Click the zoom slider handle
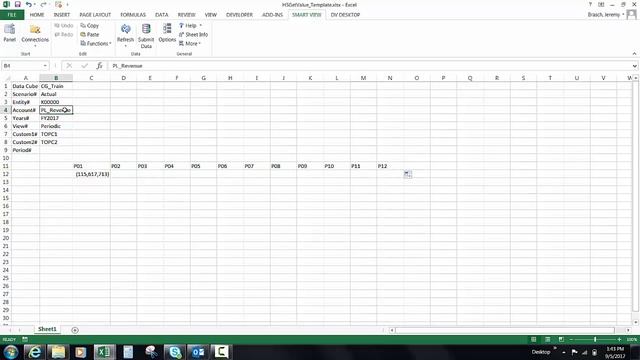The width and height of the screenshot is (640, 360). [x=595, y=339]
